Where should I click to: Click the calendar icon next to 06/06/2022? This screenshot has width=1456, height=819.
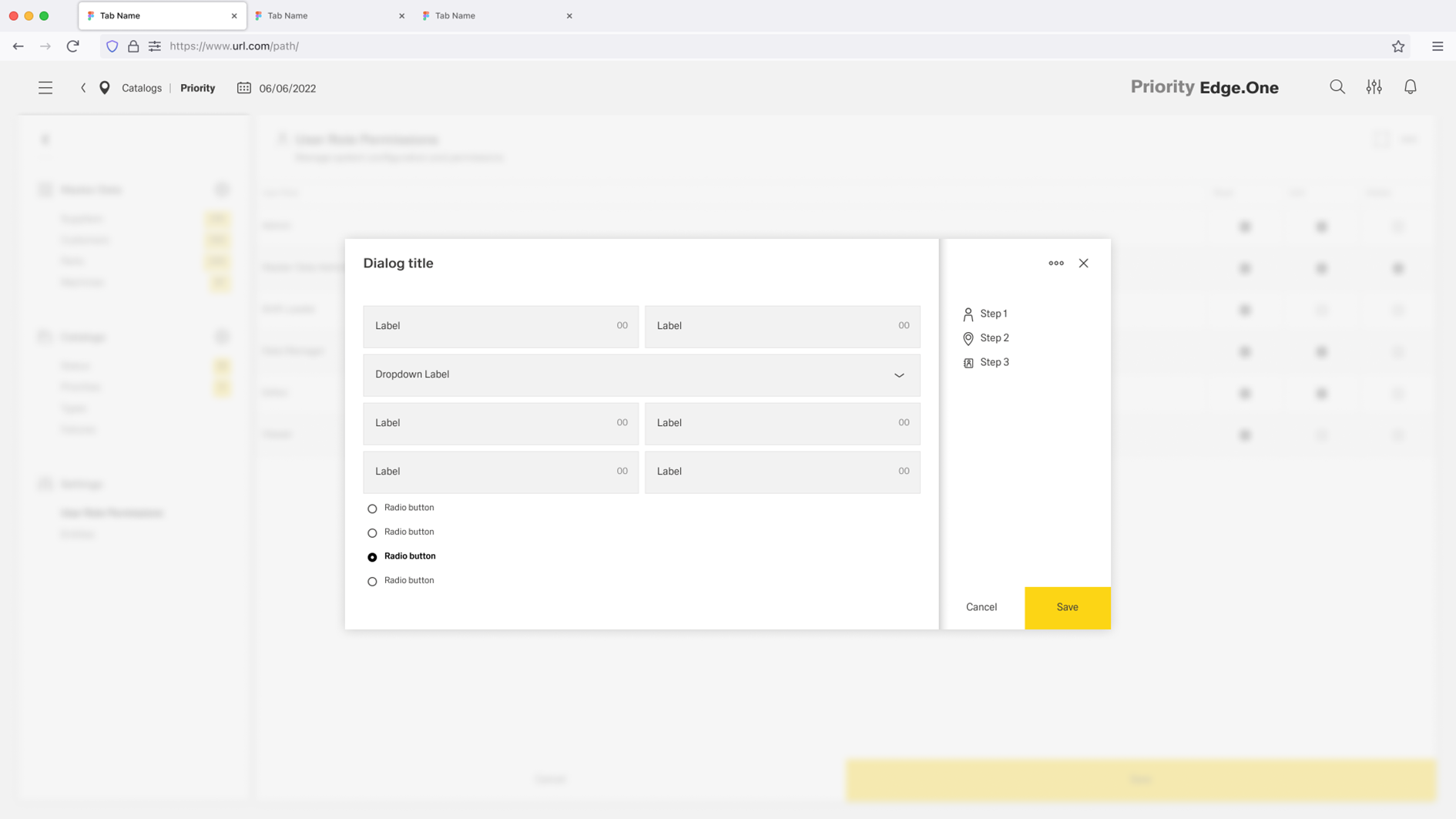click(x=243, y=88)
